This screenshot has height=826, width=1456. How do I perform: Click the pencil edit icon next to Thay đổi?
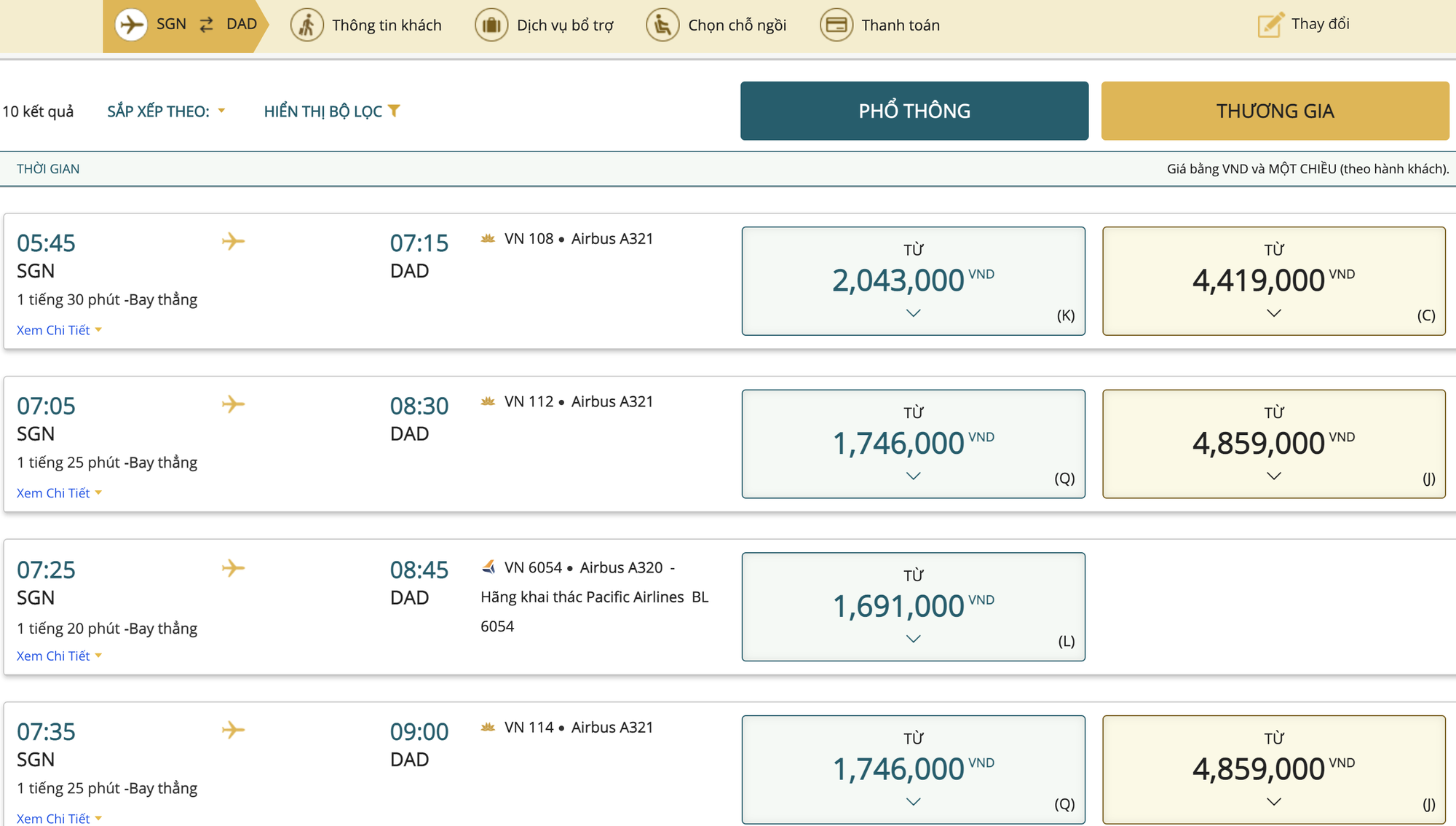[1271, 24]
